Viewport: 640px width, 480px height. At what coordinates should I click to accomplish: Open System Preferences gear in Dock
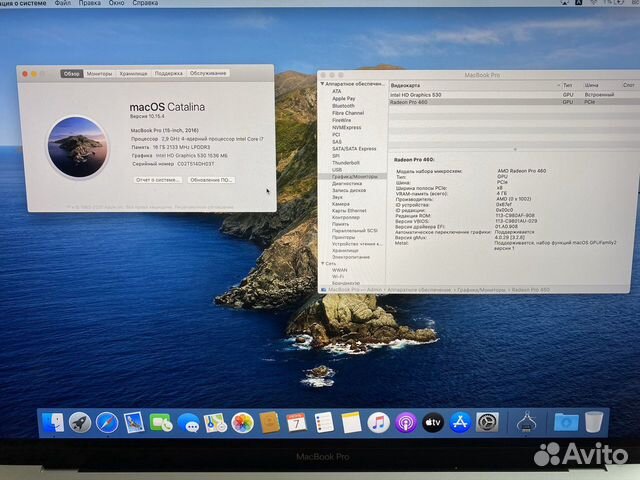[487, 422]
